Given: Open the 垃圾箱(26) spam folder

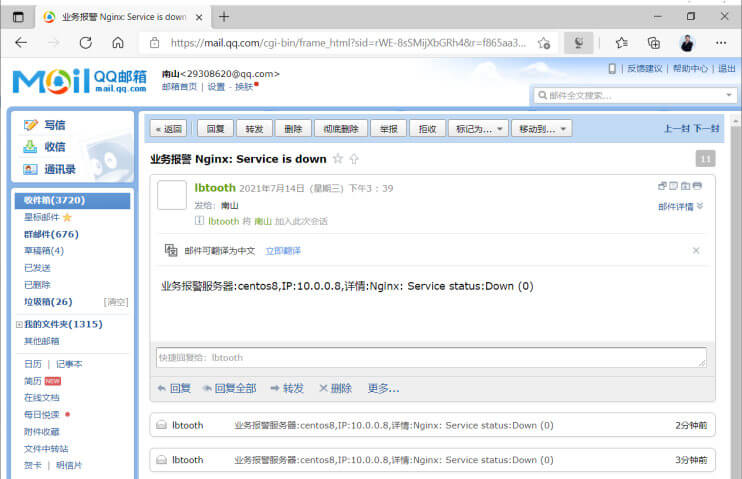Looking at the screenshot, I should [48, 302].
